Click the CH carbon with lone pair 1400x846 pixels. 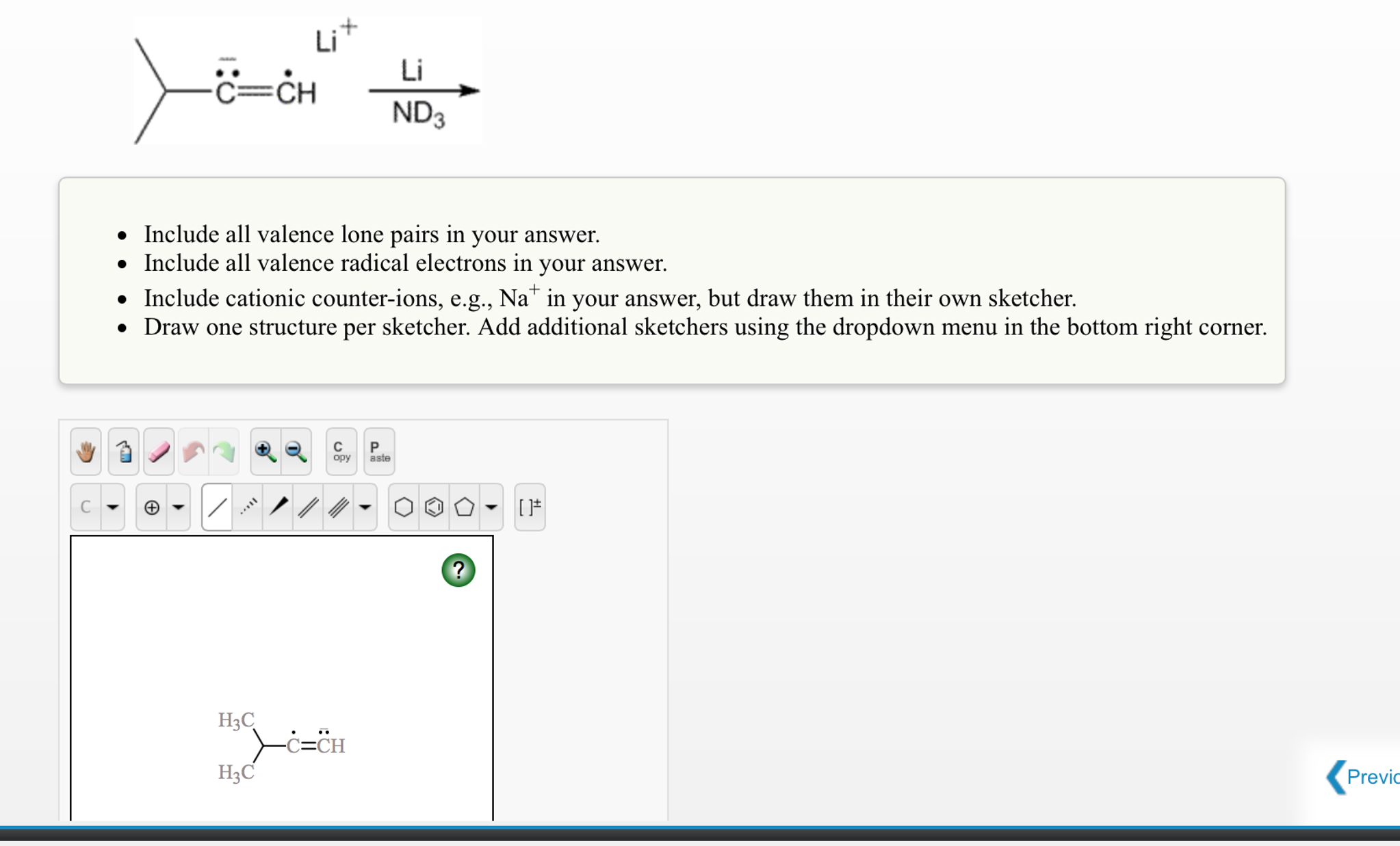click(330, 744)
